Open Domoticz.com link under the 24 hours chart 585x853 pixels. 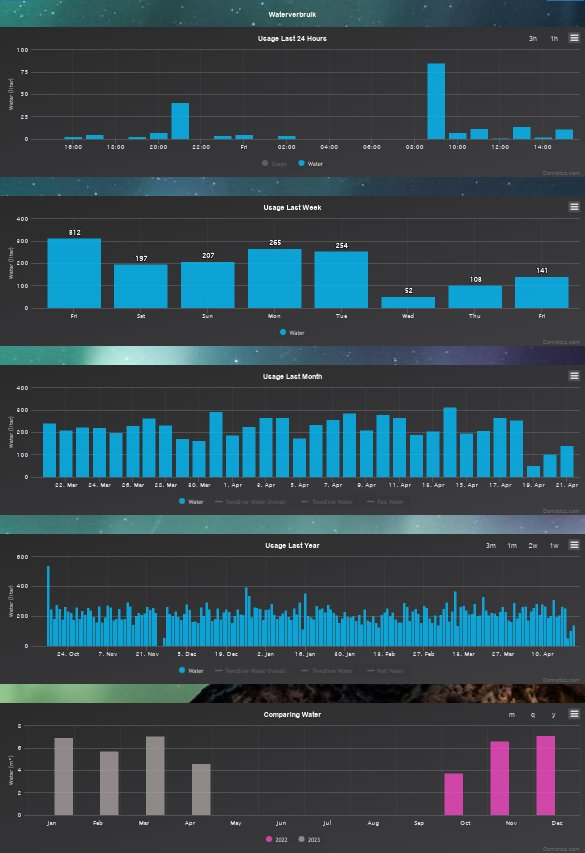pyautogui.click(x=561, y=173)
